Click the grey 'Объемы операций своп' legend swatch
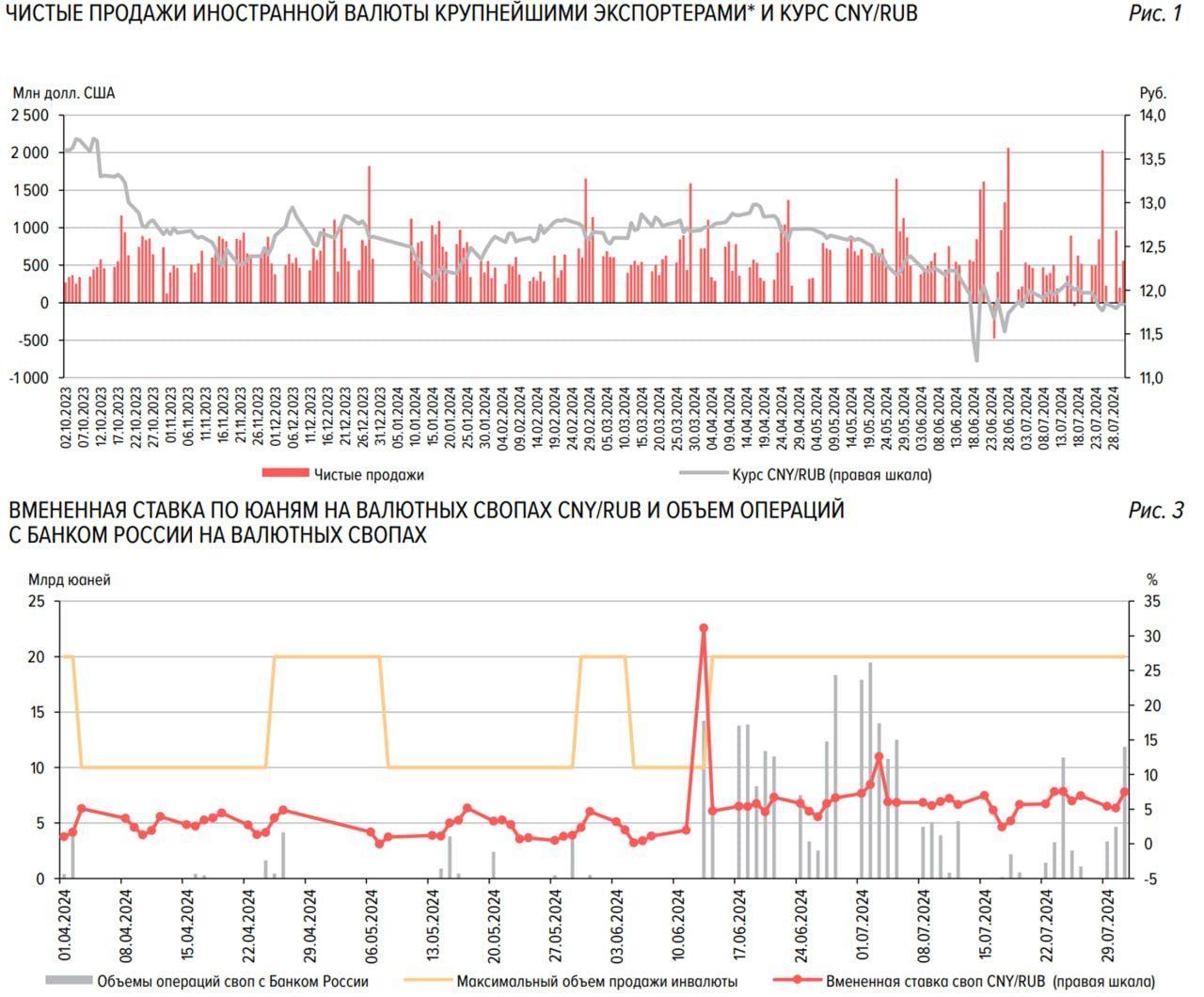This screenshot has width=1204, height=997. tap(69, 981)
